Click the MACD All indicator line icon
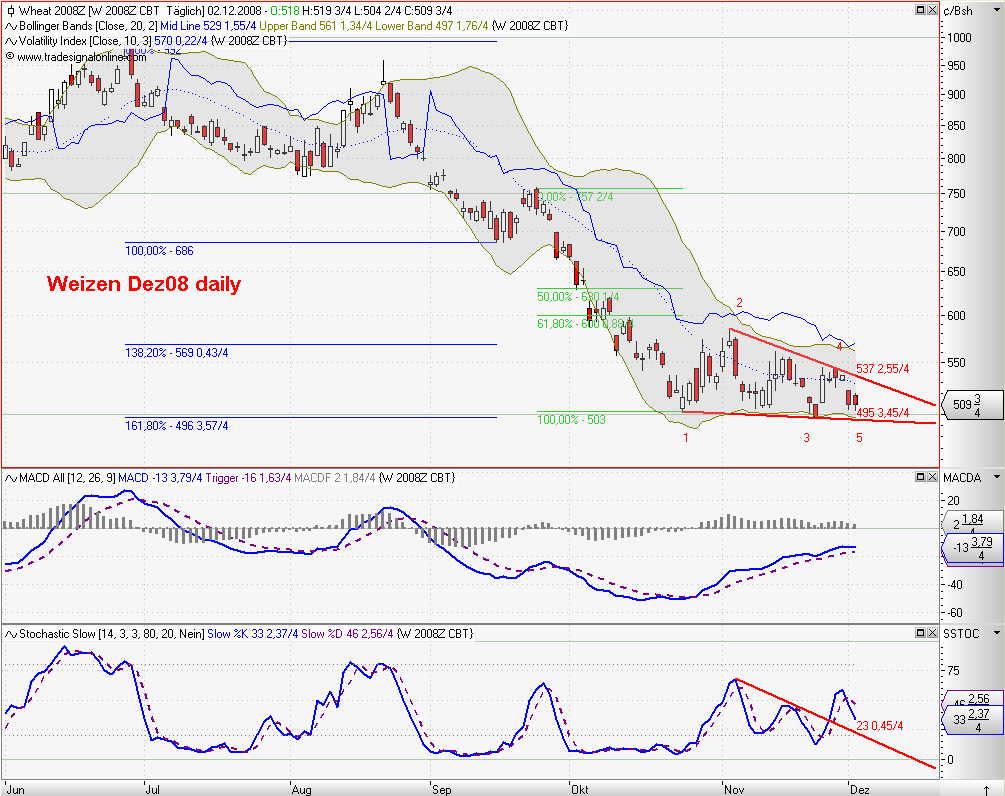1005x796 pixels. [11, 478]
